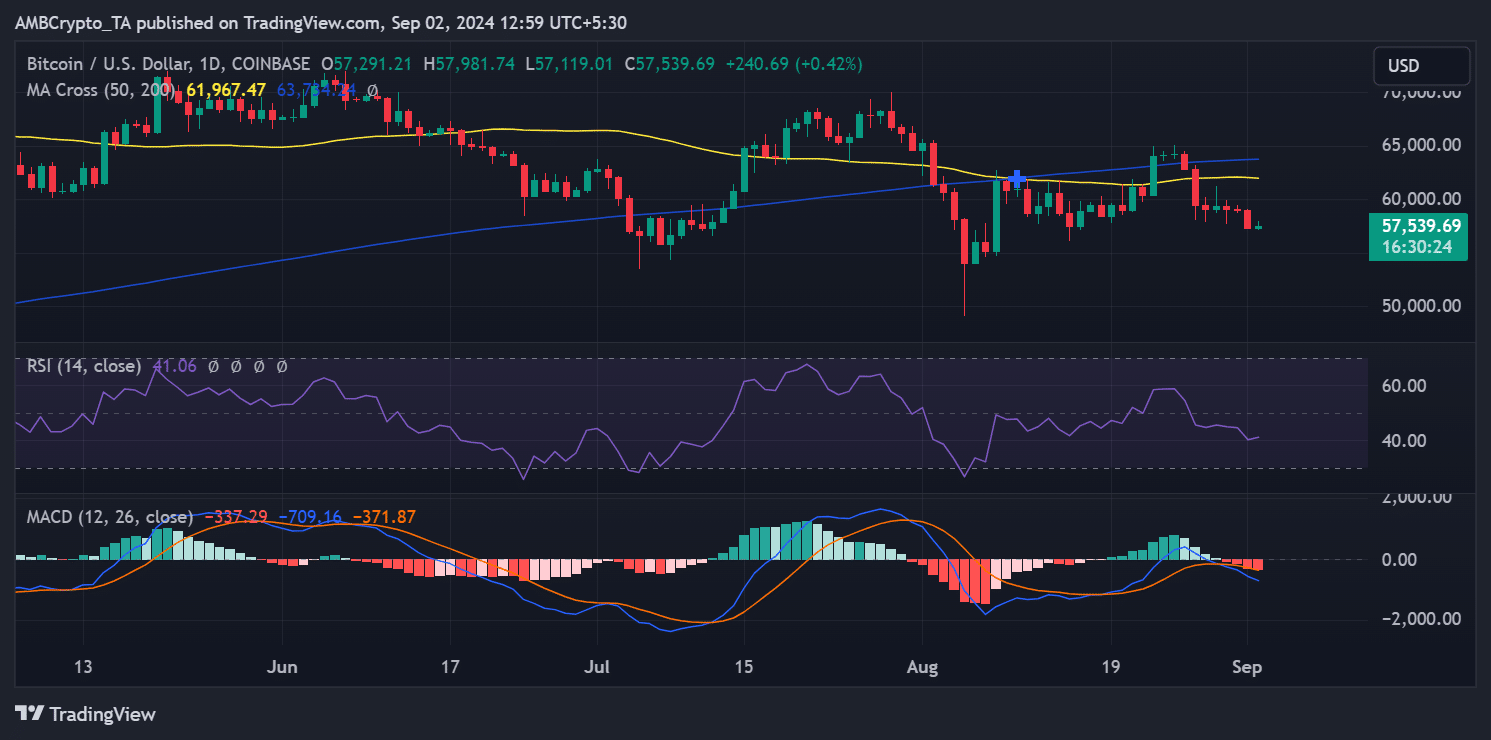Click the RSI (14, close) indicator legend
Image resolution: width=1491 pixels, height=740 pixels.
click(83, 367)
